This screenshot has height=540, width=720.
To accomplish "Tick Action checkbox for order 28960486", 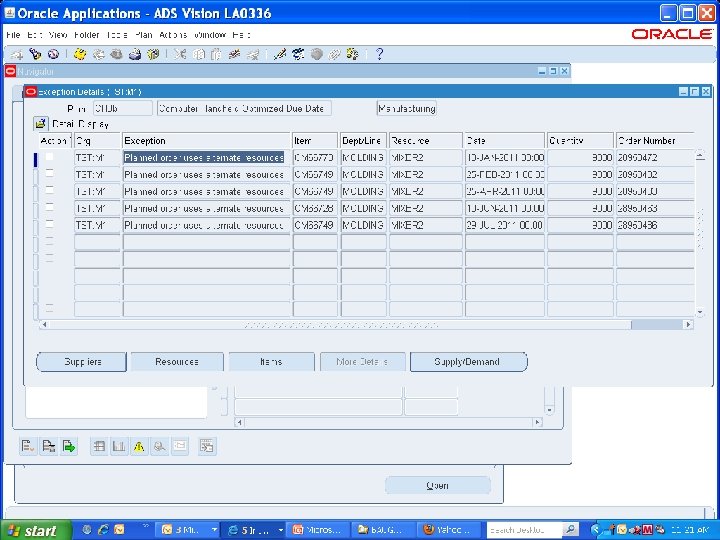I will pyautogui.click(x=49, y=225).
